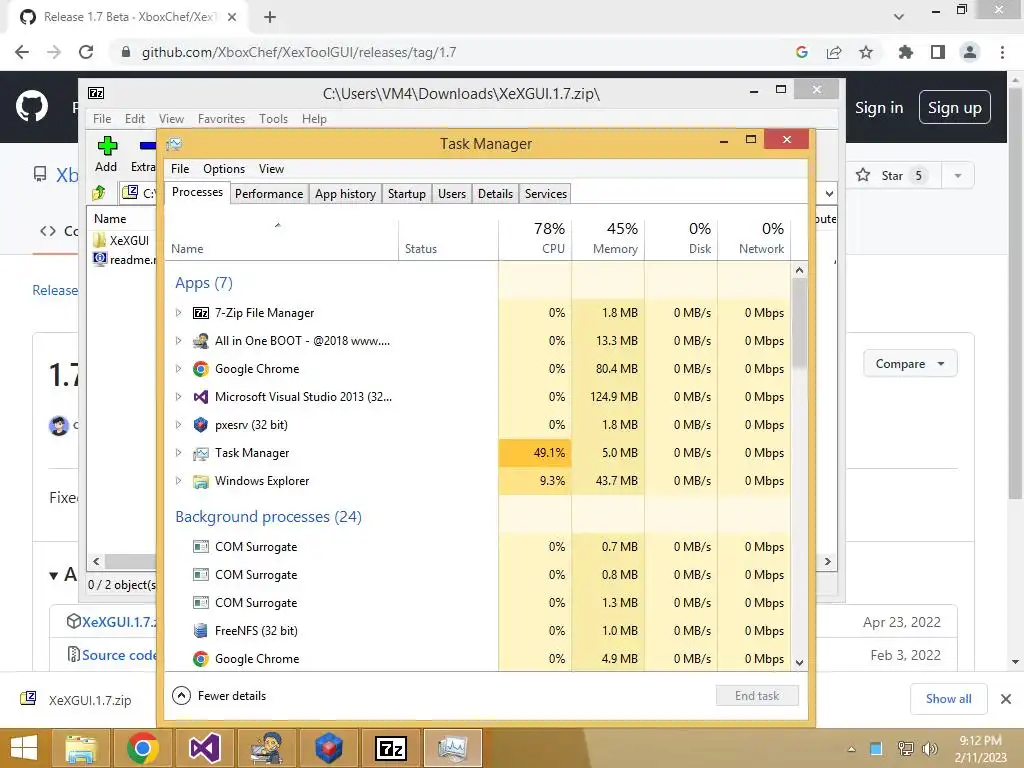The width and height of the screenshot is (1024, 768).
Task: Click the GitHub logo in the page header
Action: [x=31, y=107]
